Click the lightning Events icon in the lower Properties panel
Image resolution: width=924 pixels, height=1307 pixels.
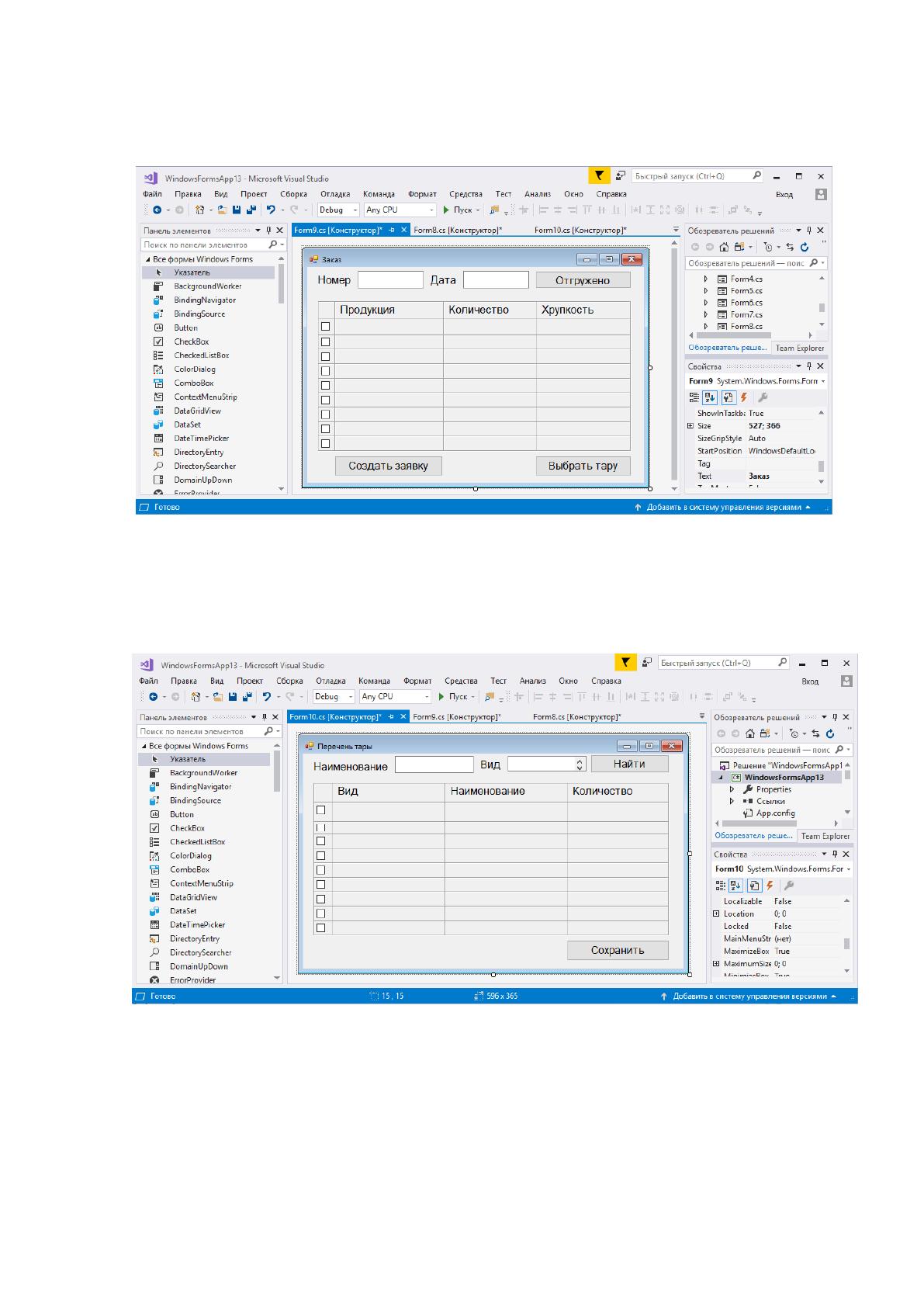point(769,885)
